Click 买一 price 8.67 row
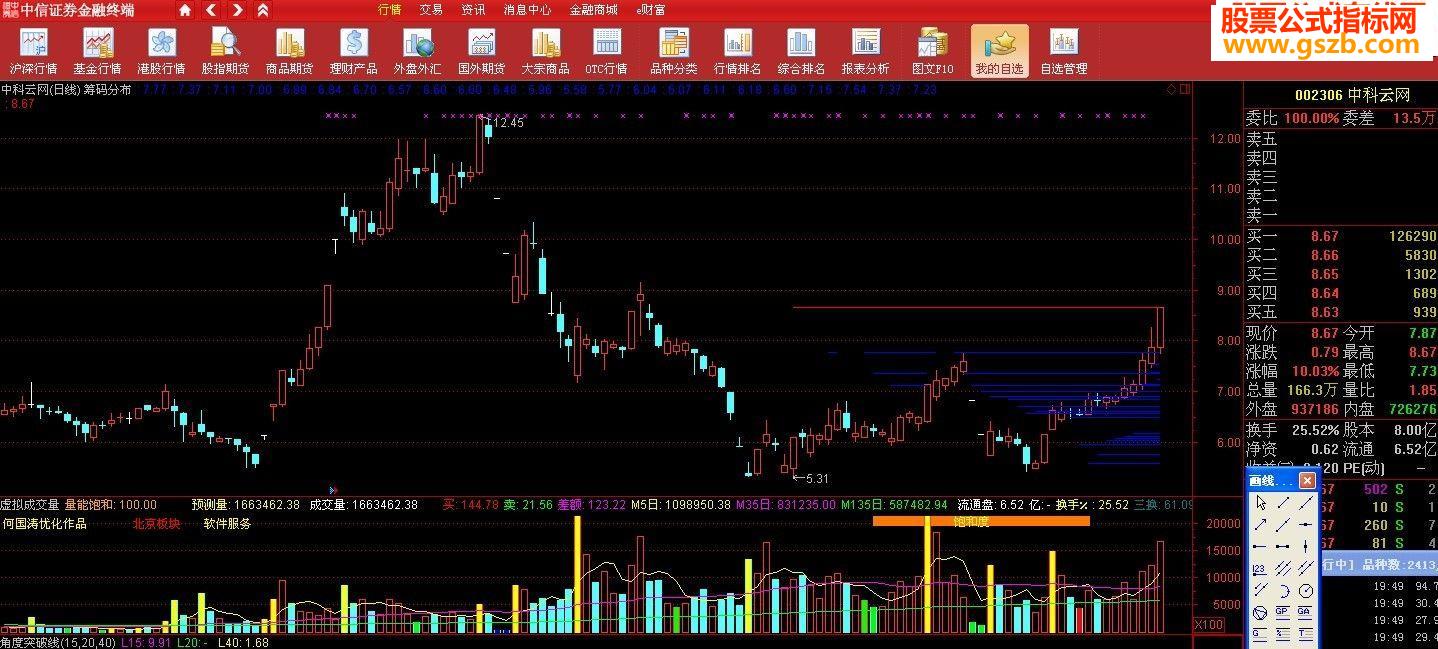 [1341, 237]
